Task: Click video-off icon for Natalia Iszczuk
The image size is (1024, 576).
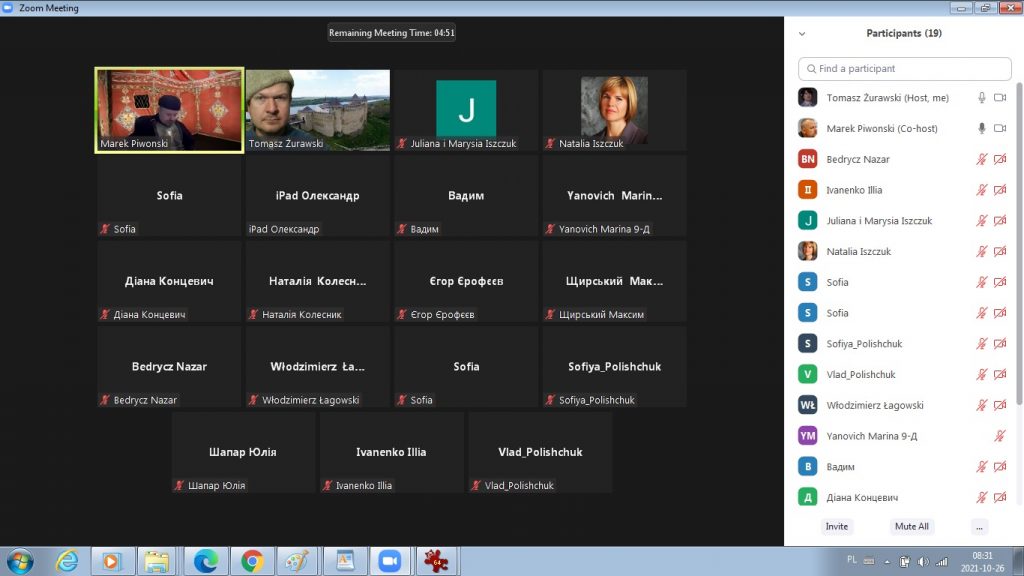Action: click(x=1000, y=252)
